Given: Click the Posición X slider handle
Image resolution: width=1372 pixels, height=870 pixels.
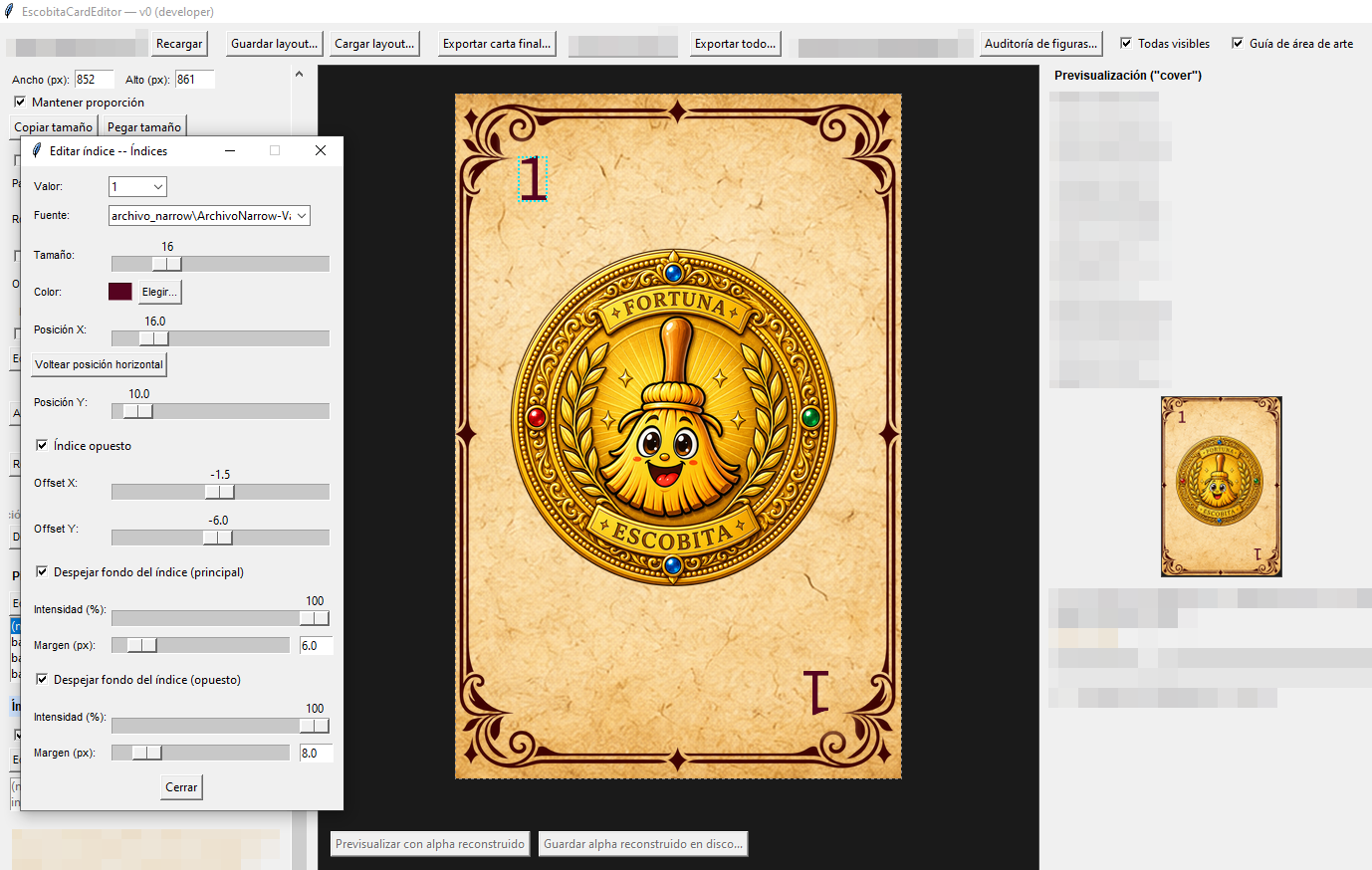Looking at the screenshot, I should 154,338.
